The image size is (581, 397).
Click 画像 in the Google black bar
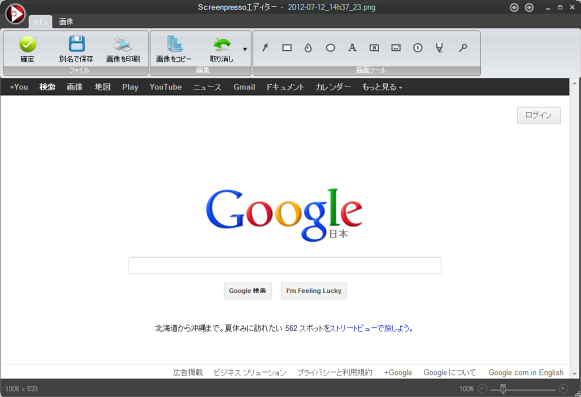(x=74, y=87)
